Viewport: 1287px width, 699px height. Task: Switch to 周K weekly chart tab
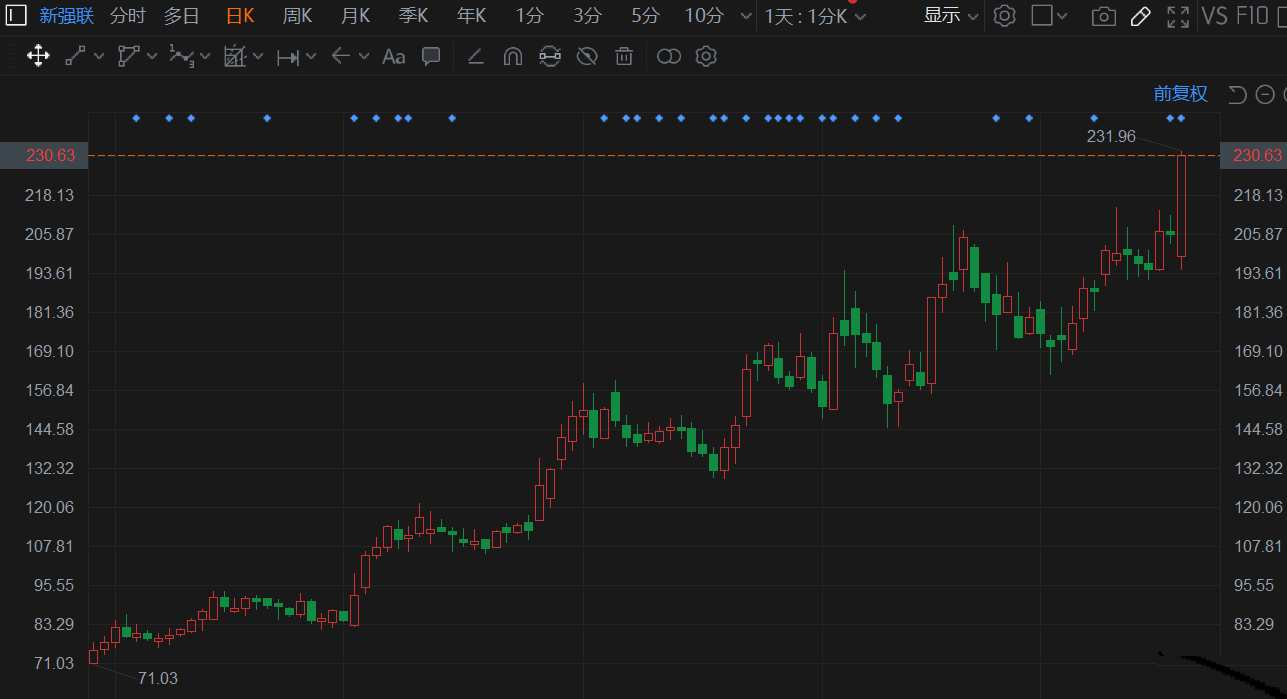tap(297, 15)
